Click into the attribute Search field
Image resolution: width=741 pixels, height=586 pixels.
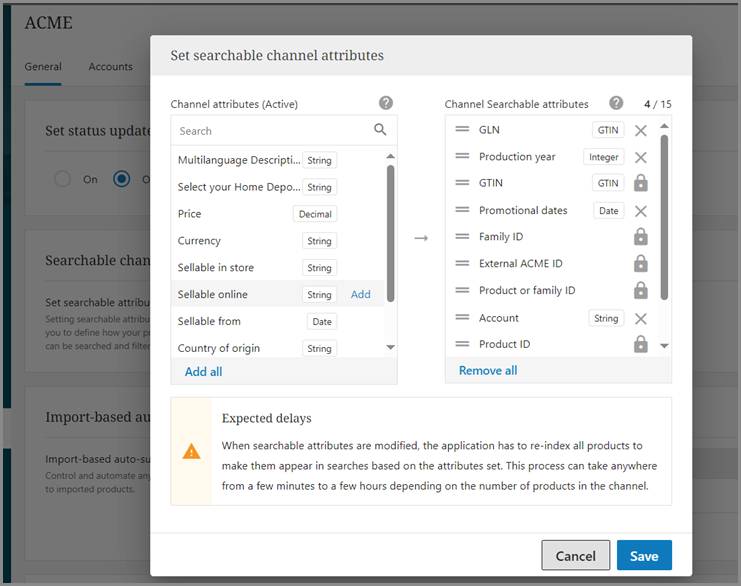tap(270, 131)
